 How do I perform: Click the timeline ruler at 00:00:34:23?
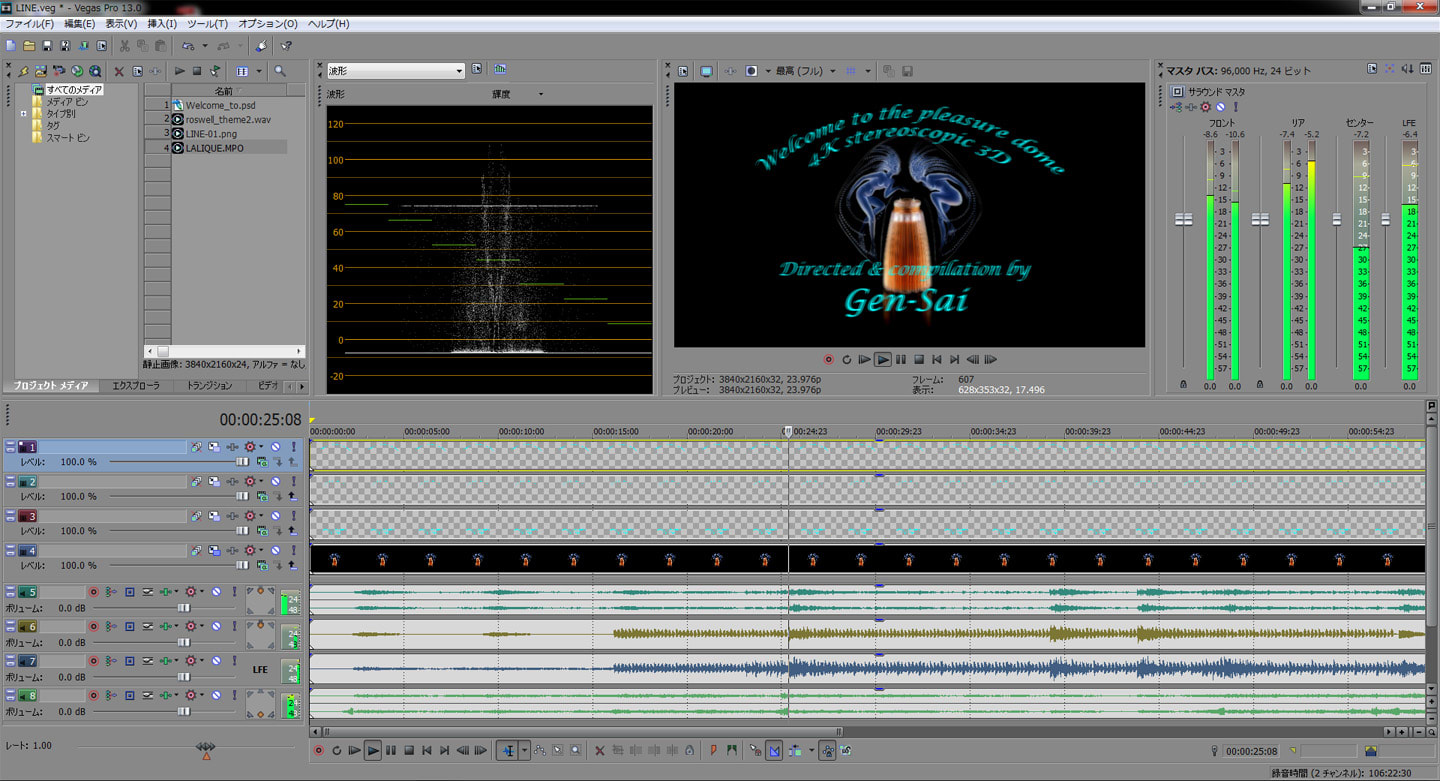[x=994, y=432]
